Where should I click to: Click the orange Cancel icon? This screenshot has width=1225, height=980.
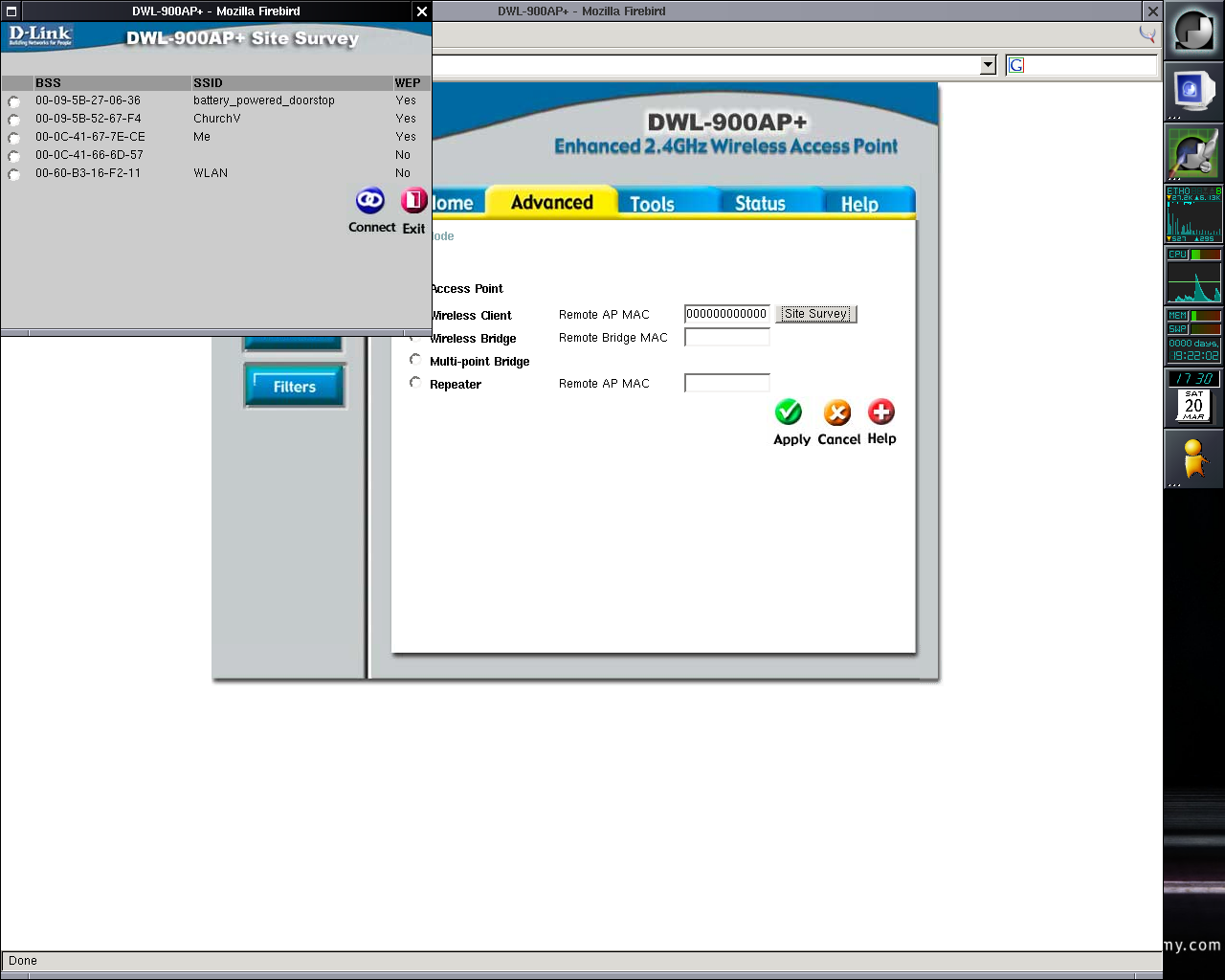pos(837,412)
